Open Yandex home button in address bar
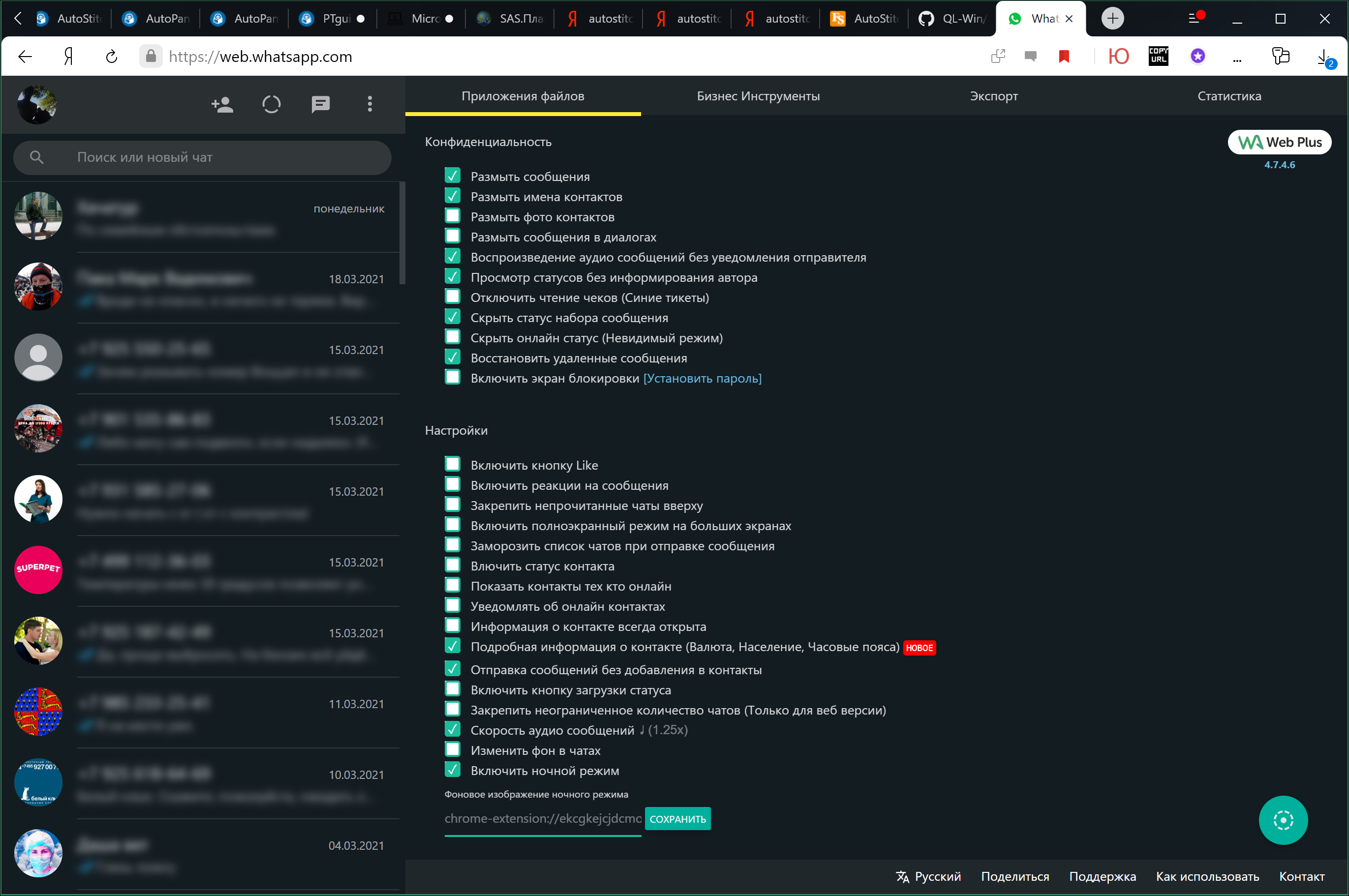 point(68,56)
